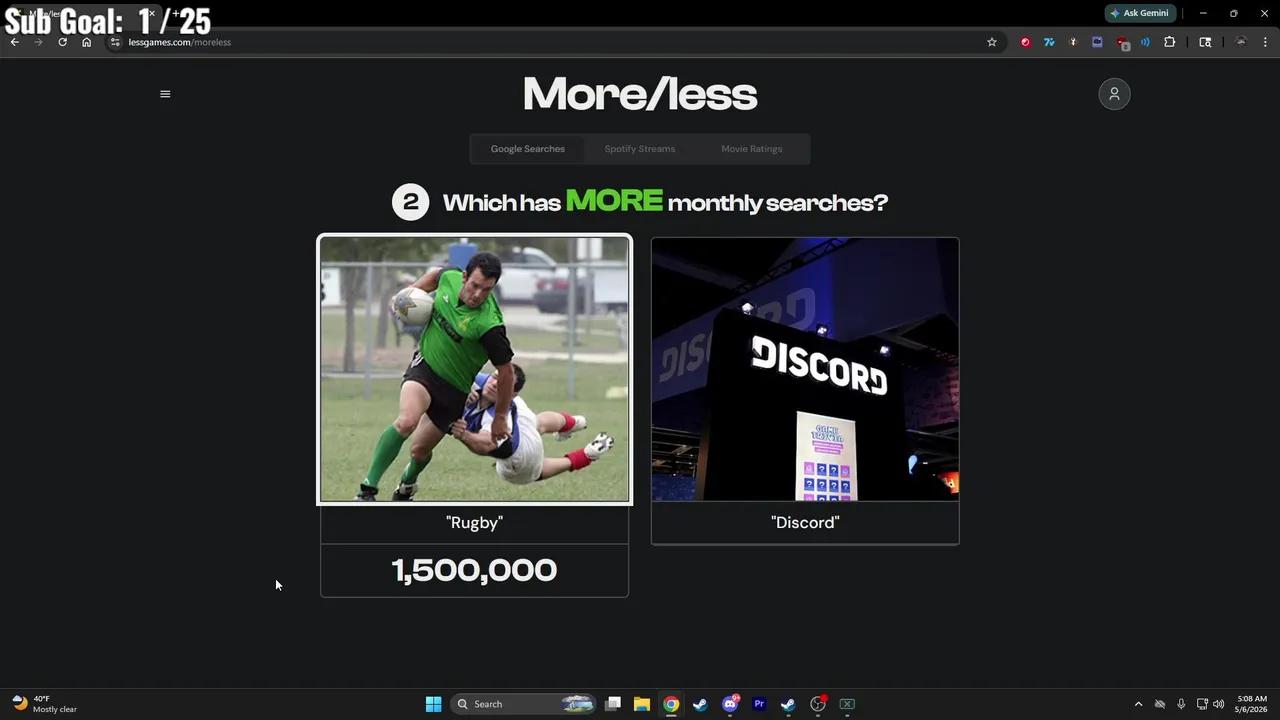Reload the page with refresh icon
Image resolution: width=1280 pixels, height=720 pixels.
[x=62, y=42]
